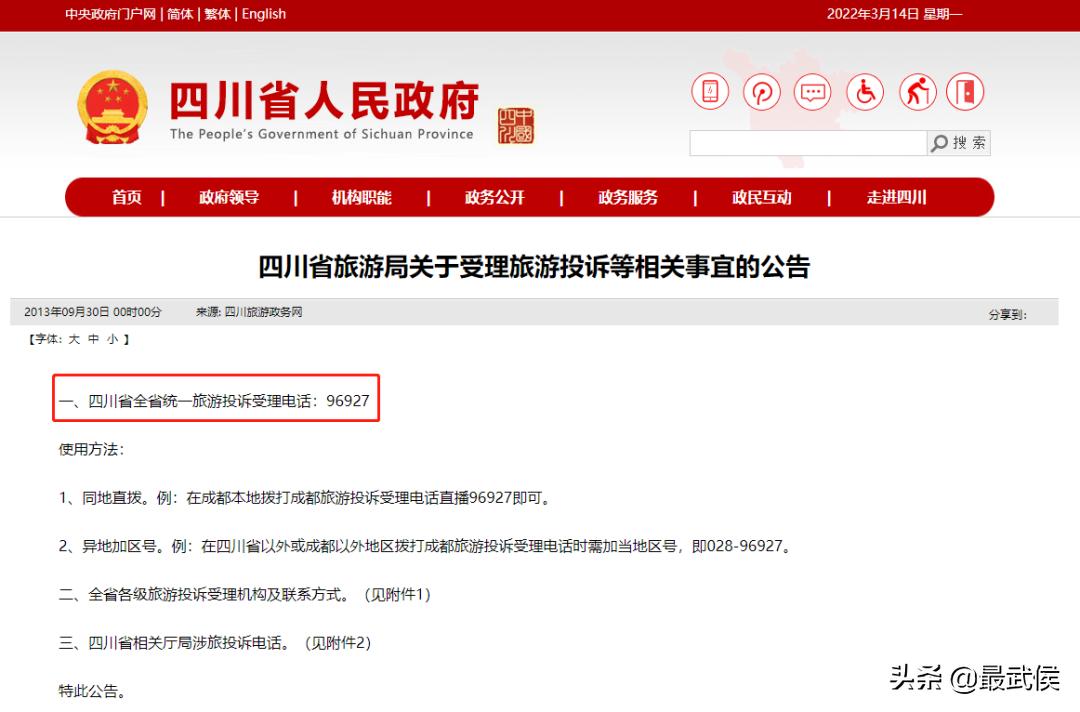Open the mobile version phone icon

(709, 91)
